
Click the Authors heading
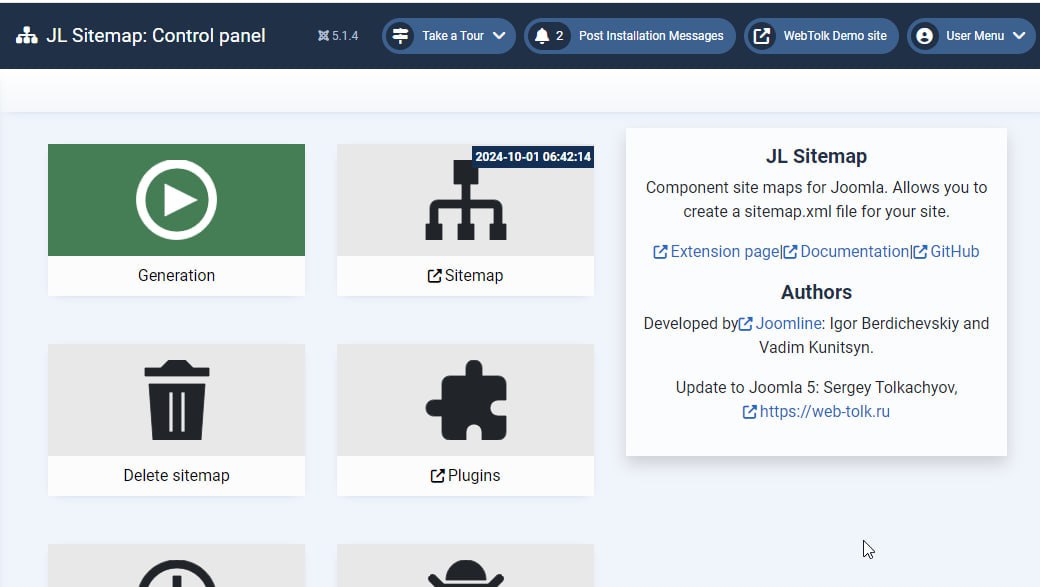click(816, 292)
